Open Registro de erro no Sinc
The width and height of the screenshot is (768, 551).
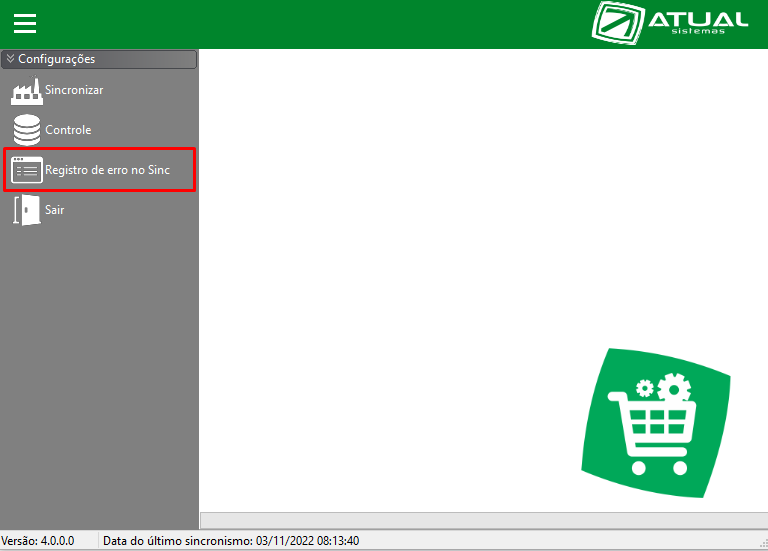pos(99,169)
